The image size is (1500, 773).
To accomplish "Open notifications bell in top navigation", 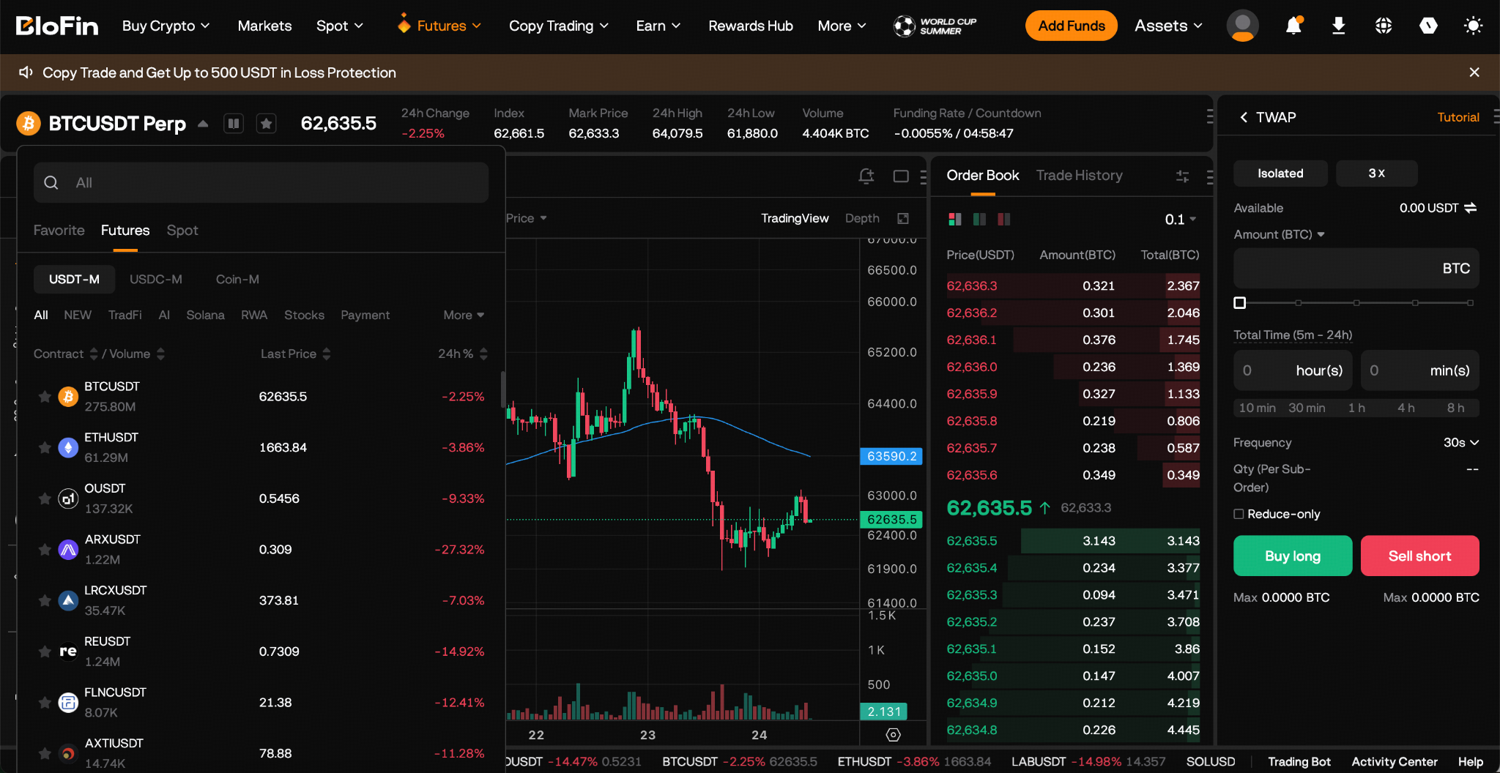I will point(1293,26).
